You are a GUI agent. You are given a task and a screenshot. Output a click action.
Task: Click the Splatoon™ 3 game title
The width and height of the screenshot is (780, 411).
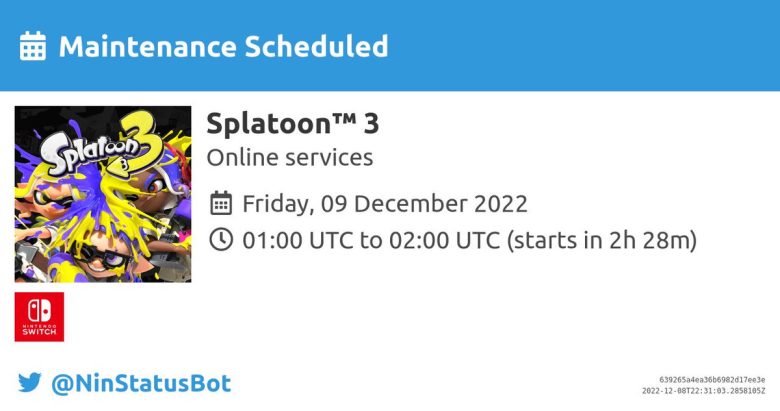click(292, 123)
